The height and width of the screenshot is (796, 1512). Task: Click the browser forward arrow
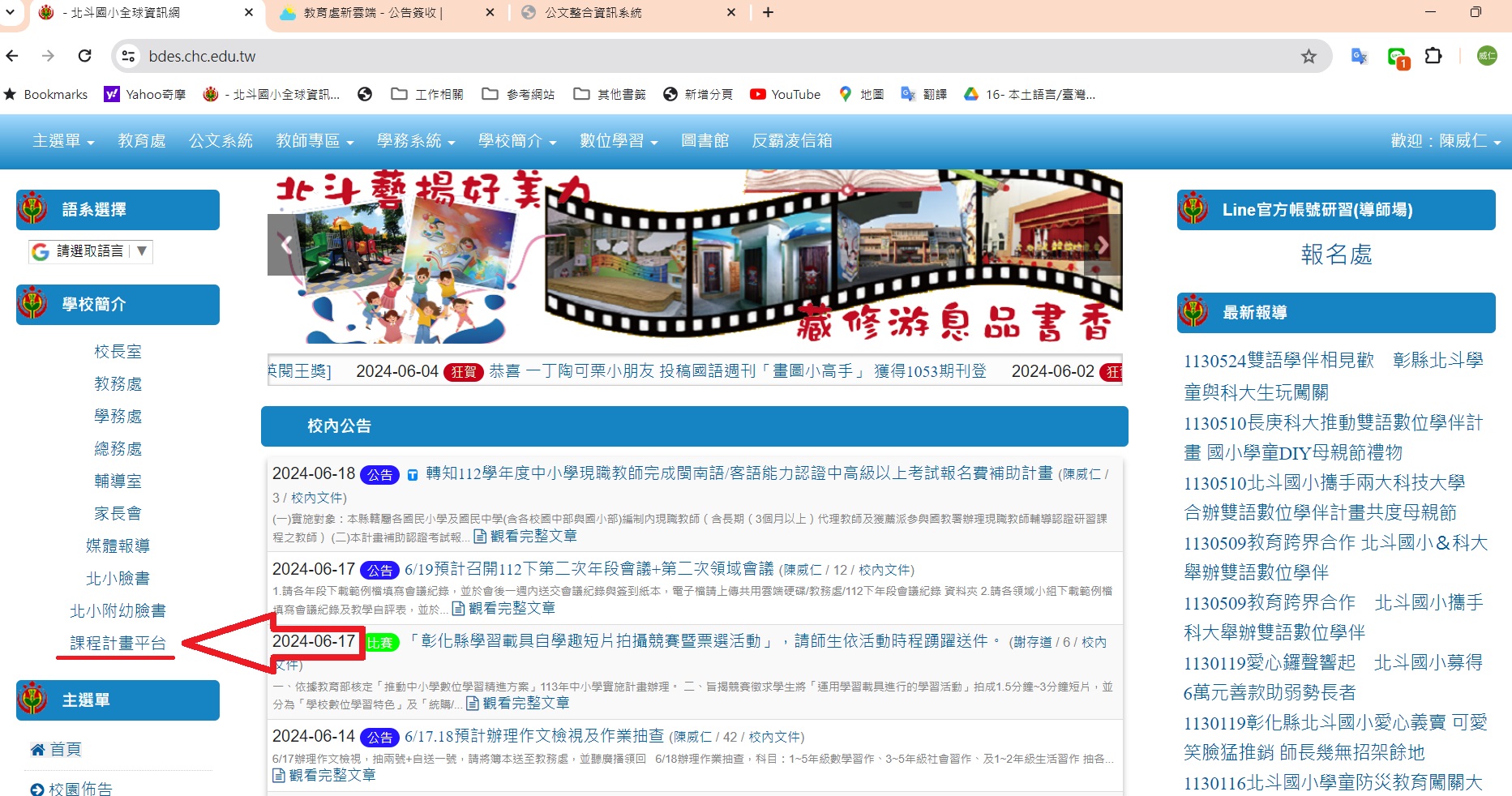pyautogui.click(x=48, y=56)
